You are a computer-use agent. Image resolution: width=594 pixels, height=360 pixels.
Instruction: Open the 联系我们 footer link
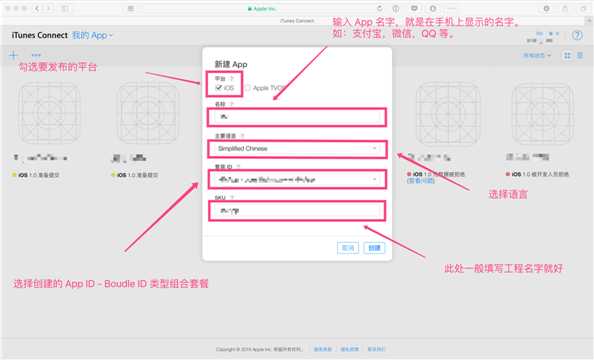(x=376, y=349)
